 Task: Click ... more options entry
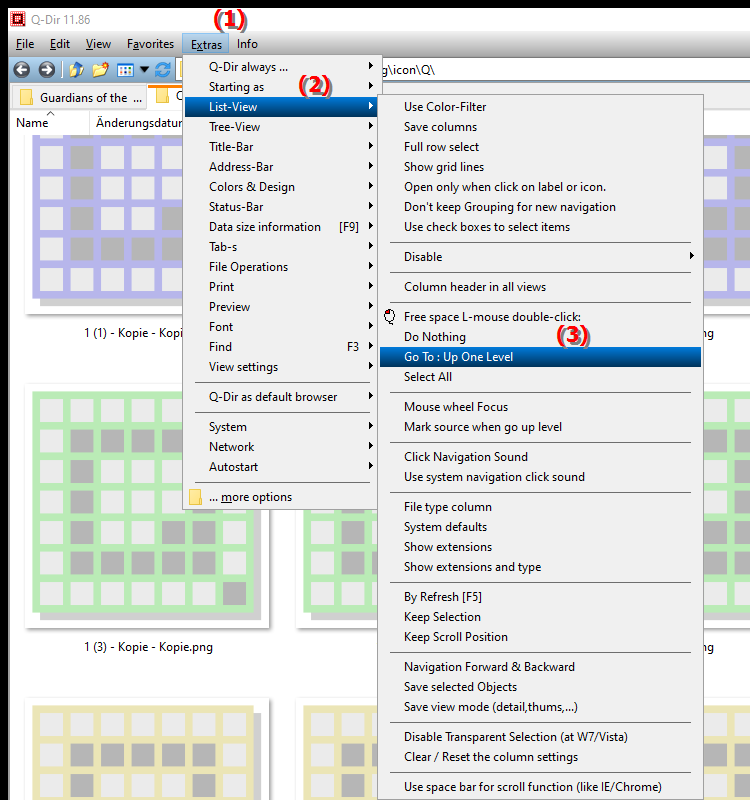(x=281, y=497)
